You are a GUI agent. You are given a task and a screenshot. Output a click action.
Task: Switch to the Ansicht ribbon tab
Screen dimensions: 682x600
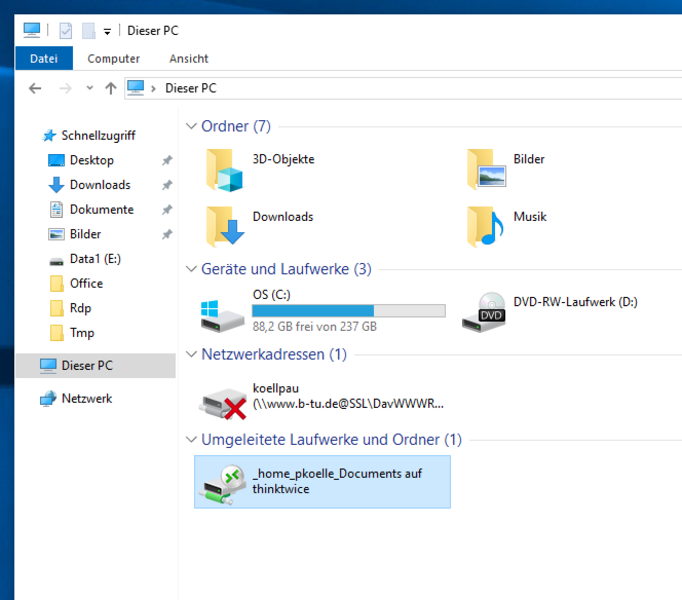click(189, 59)
